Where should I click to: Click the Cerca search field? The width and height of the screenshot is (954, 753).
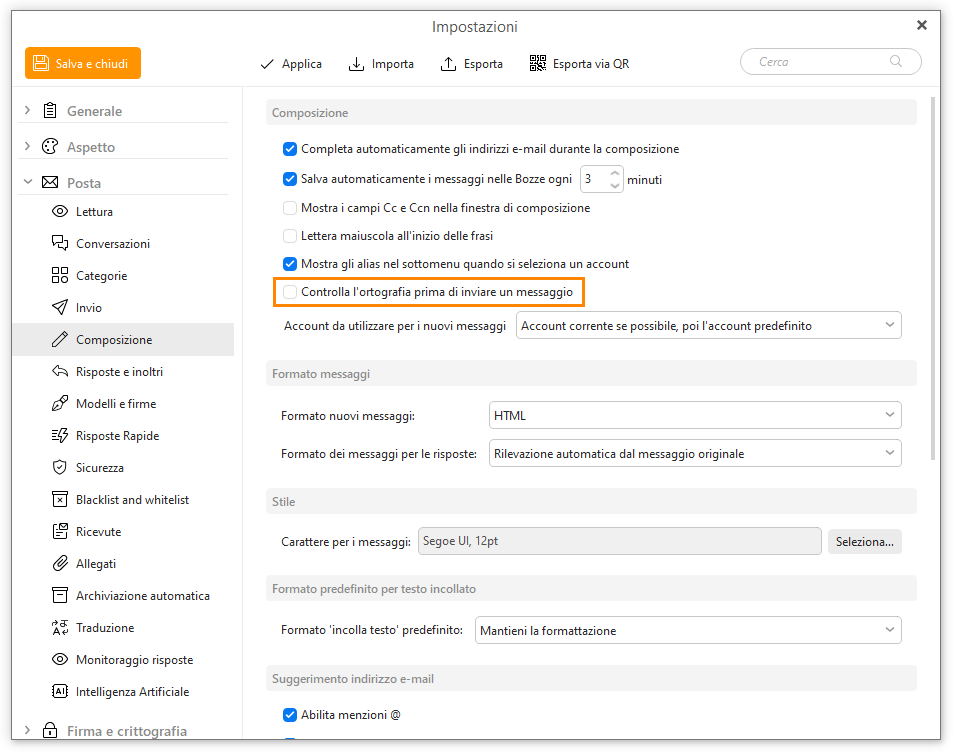point(830,61)
